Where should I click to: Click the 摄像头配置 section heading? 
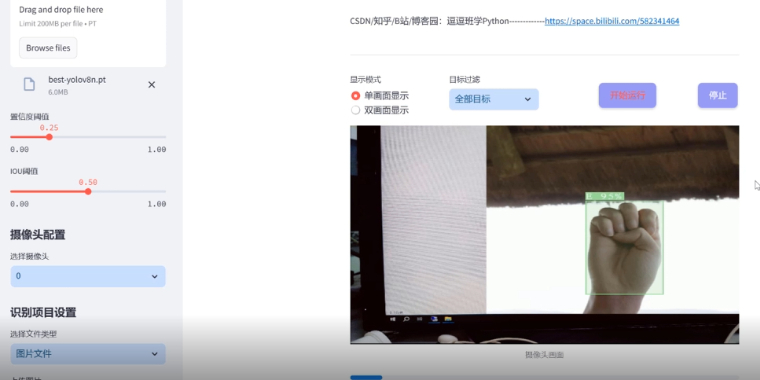[38, 235]
